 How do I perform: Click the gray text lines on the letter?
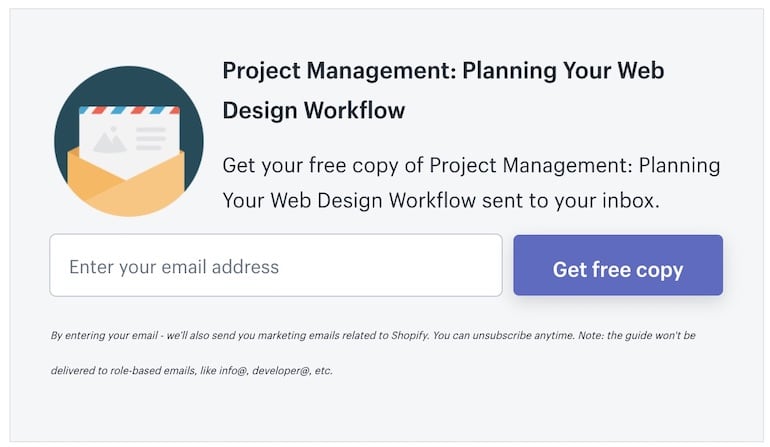(150, 138)
